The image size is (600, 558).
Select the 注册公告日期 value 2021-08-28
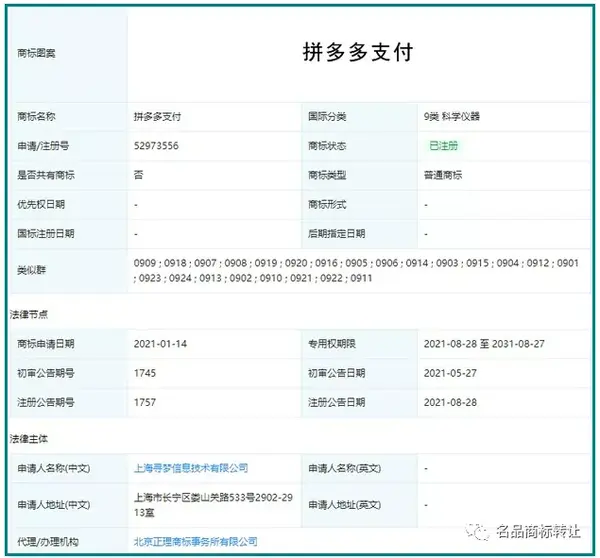click(x=450, y=402)
